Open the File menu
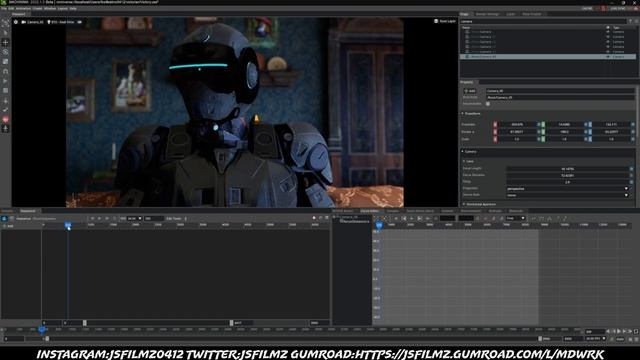 [x=4, y=8]
